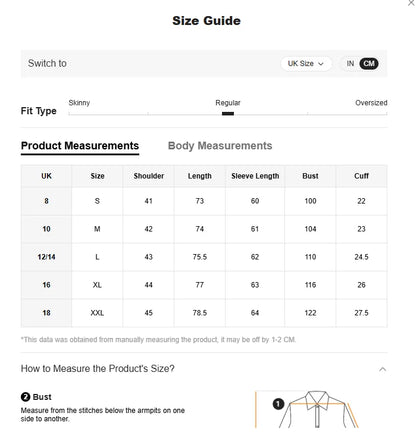Click the XXL size cell
The image size is (416, 435).
tap(97, 313)
